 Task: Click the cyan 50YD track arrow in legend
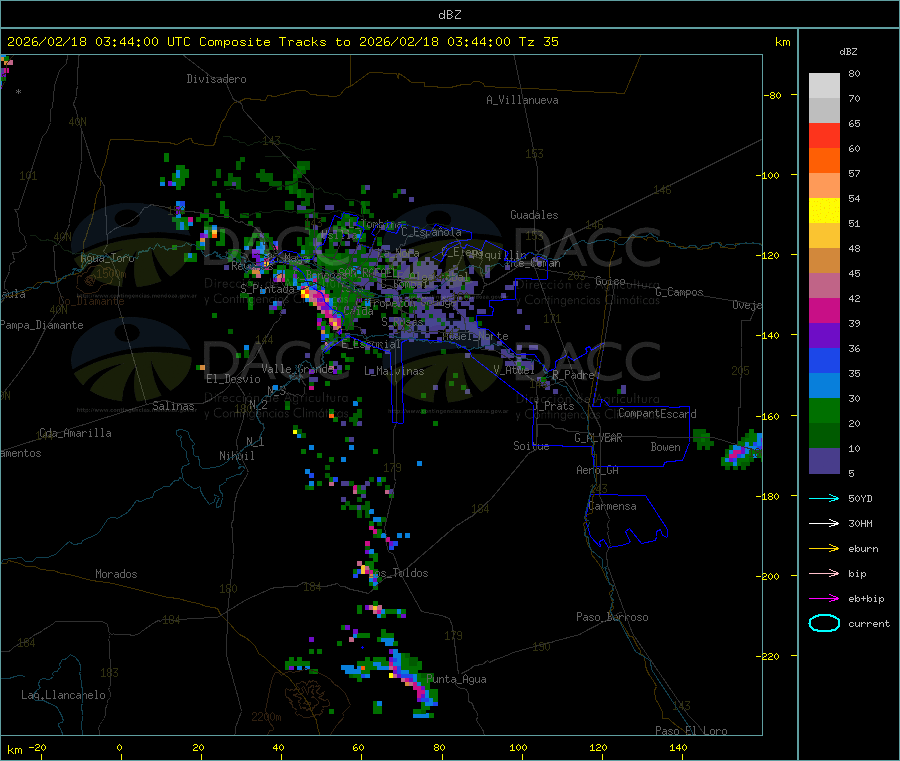coord(824,498)
